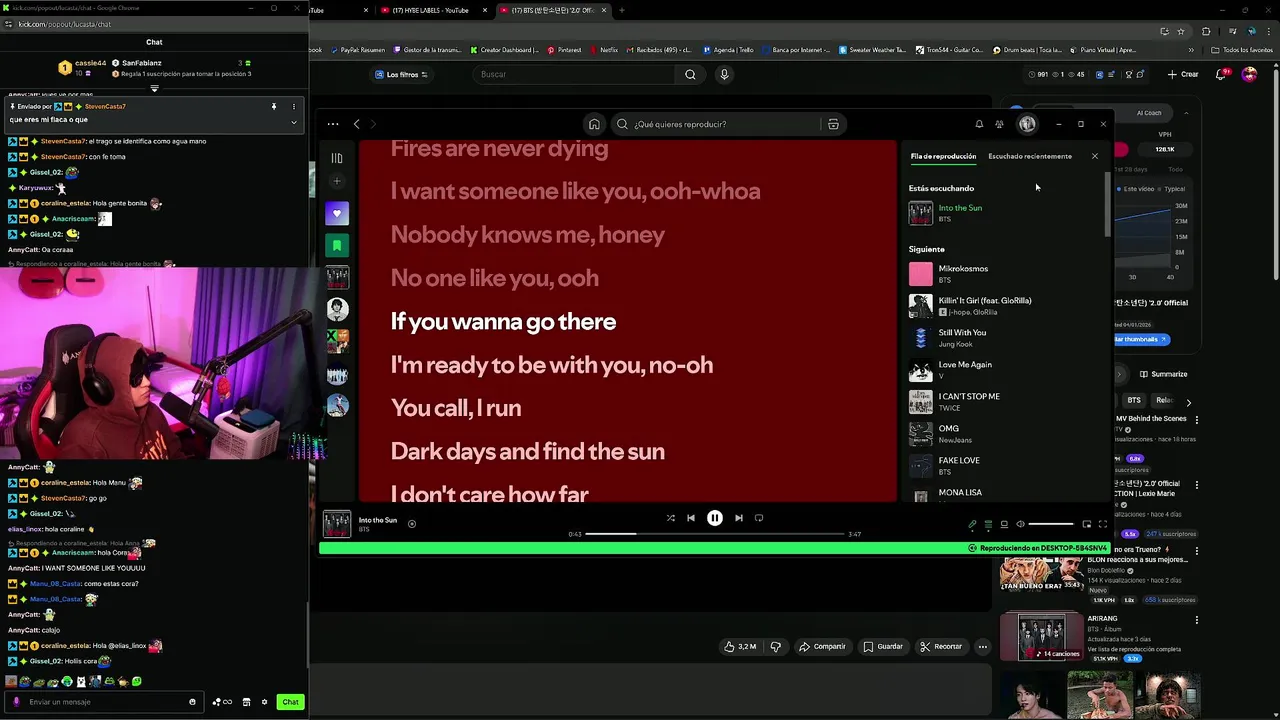Screen dimensions: 1280x720
Task: Toggle the Spotify queue view icon
Action: coord(988,524)
